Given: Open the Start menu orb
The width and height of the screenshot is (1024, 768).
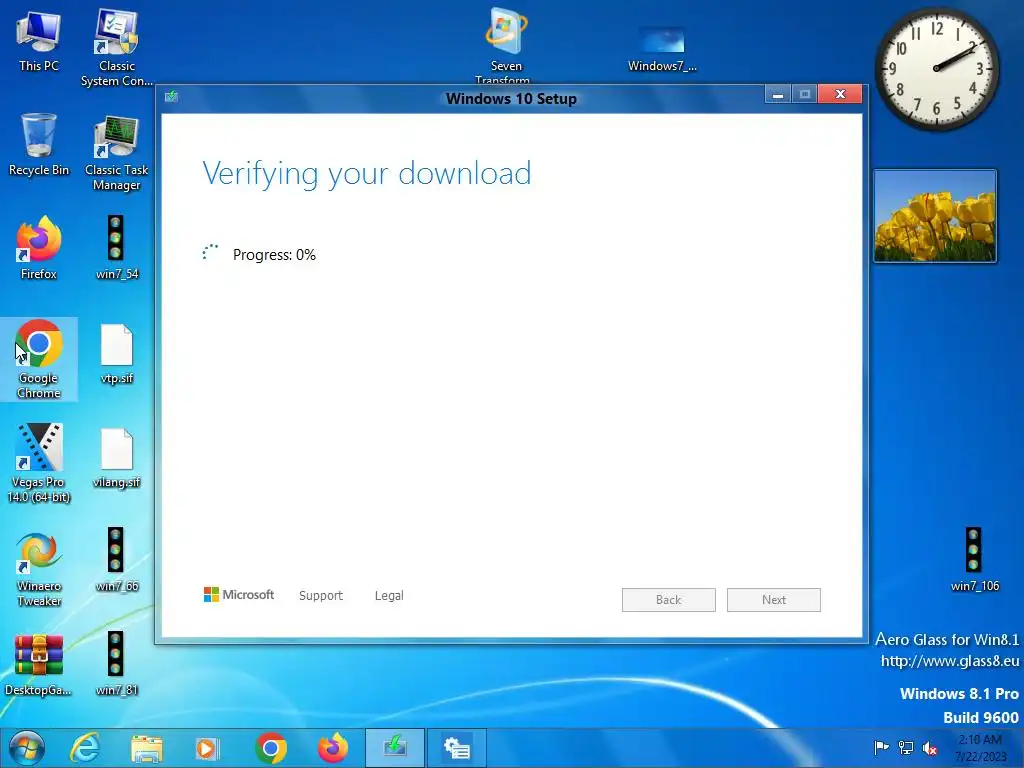Looking at the screenshot, I should tap(27, 748).
